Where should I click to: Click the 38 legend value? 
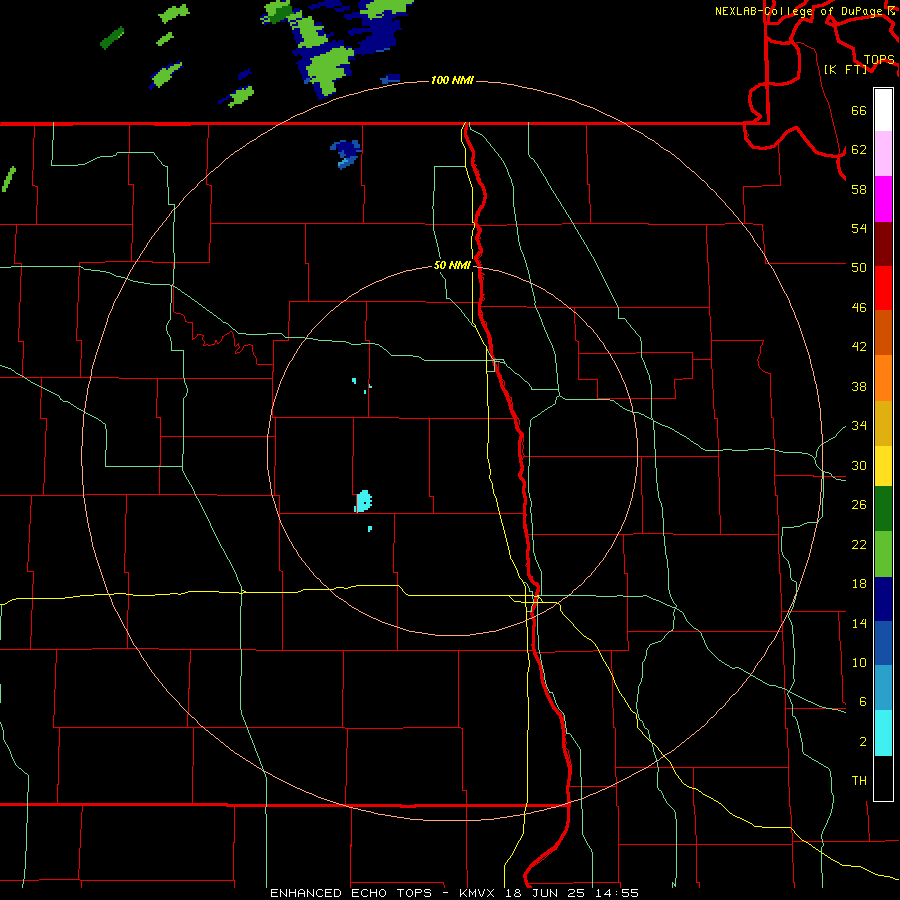pos(859,386)
